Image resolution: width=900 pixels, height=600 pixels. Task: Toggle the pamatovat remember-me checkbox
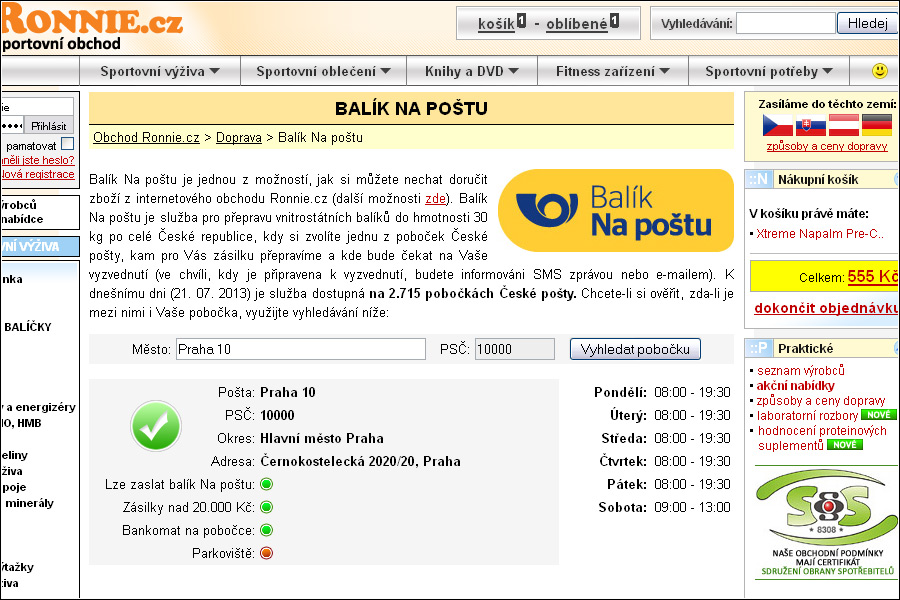[x=67, y=144]
